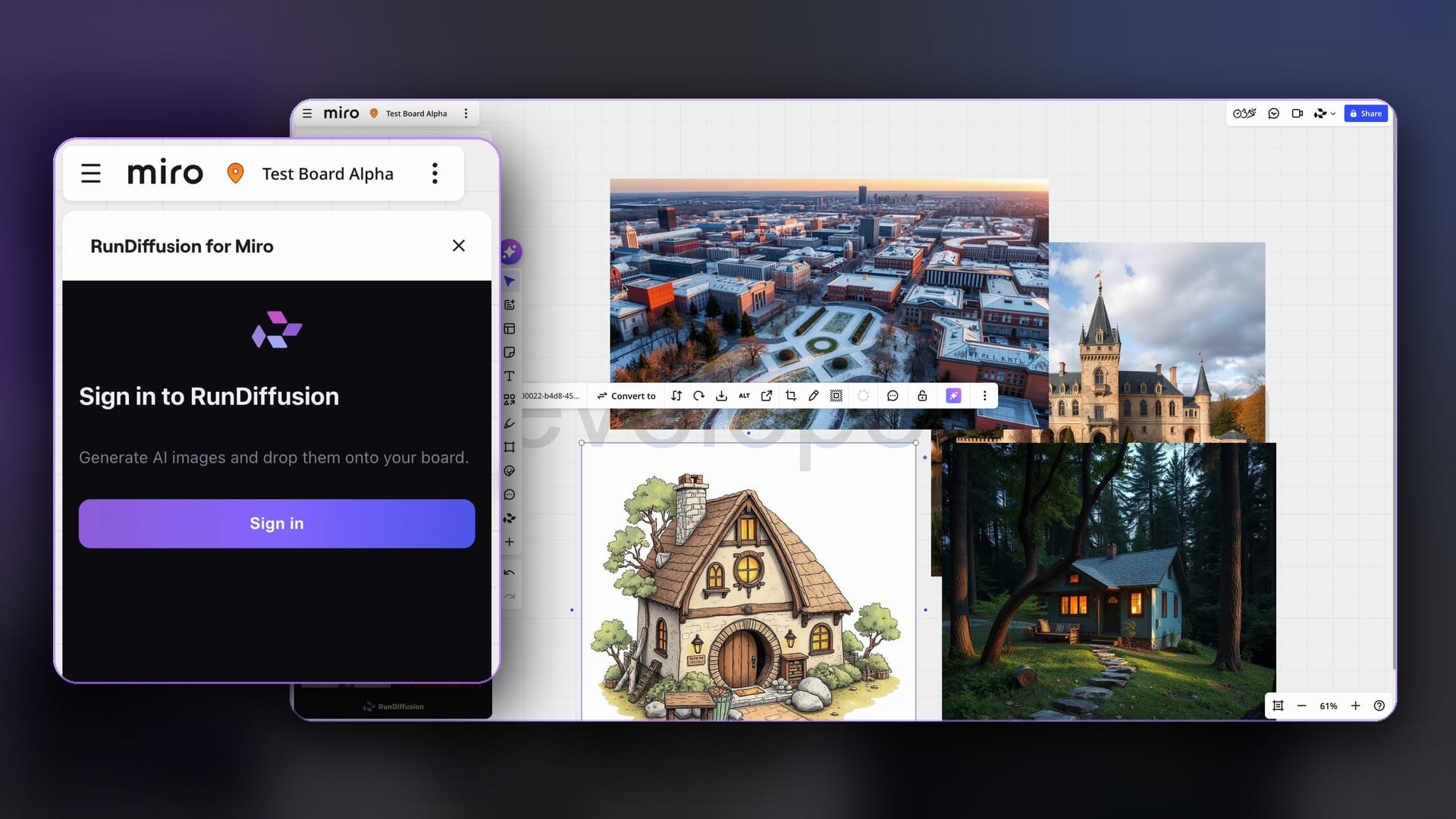Click RunDiffusion footer label in background panel
The height and width of the screenshot is (819, 1456).
(394, 707)
